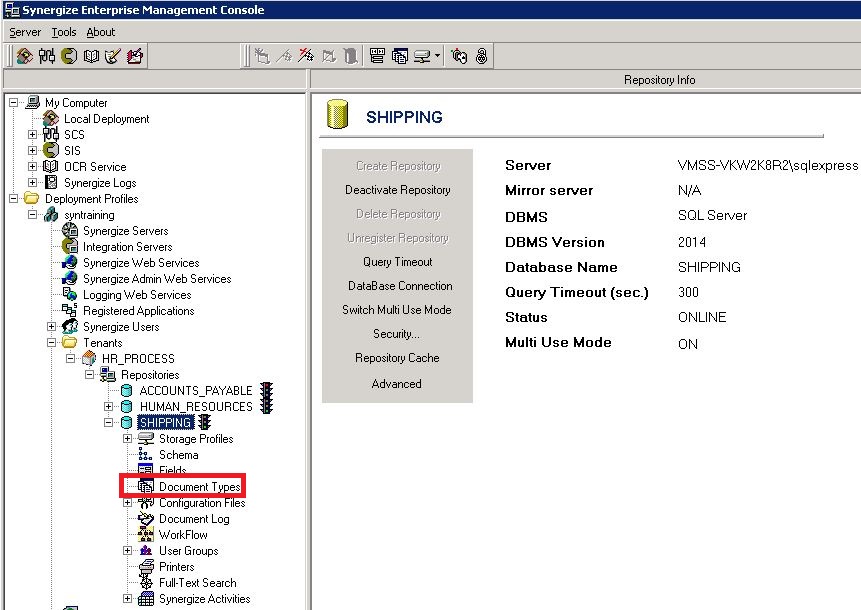This screenshot has width=861, height=610.
Task: Click the red notebook-and-pen toolbar icon
Action: point(135,56)
